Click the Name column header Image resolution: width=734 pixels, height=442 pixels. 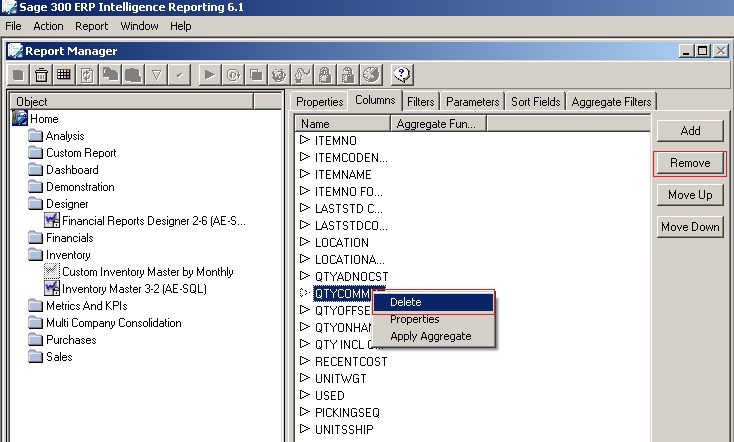342,124
